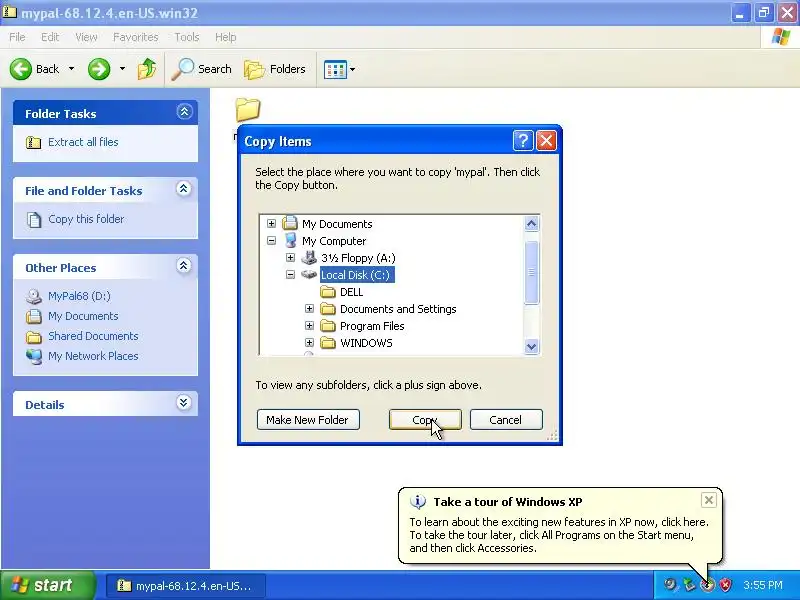Open the Start menu
The height and width of the screenshot is (600, 800).
(47, 585)
